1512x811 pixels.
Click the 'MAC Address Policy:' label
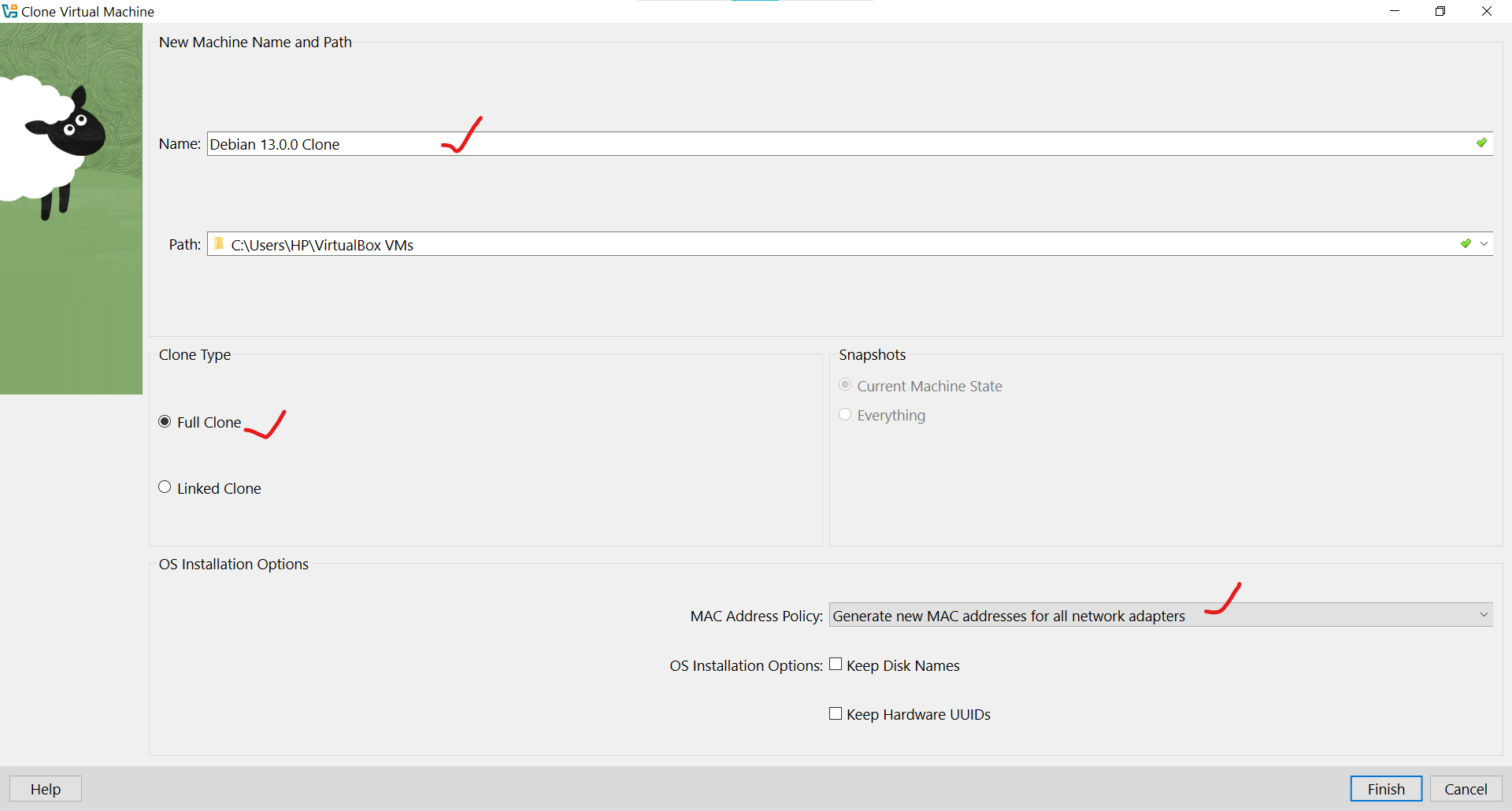coord(757,616)
